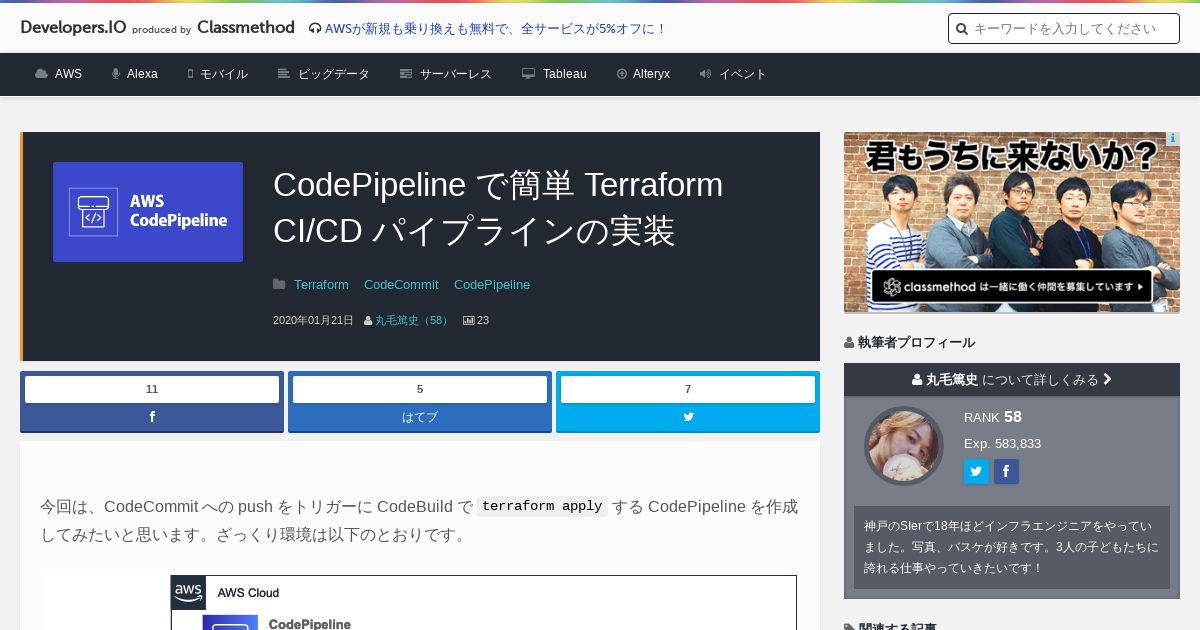Viewport: 1200px width, 630px height.
Task: Open the Alteryx category menu
Action: point(643,74)
